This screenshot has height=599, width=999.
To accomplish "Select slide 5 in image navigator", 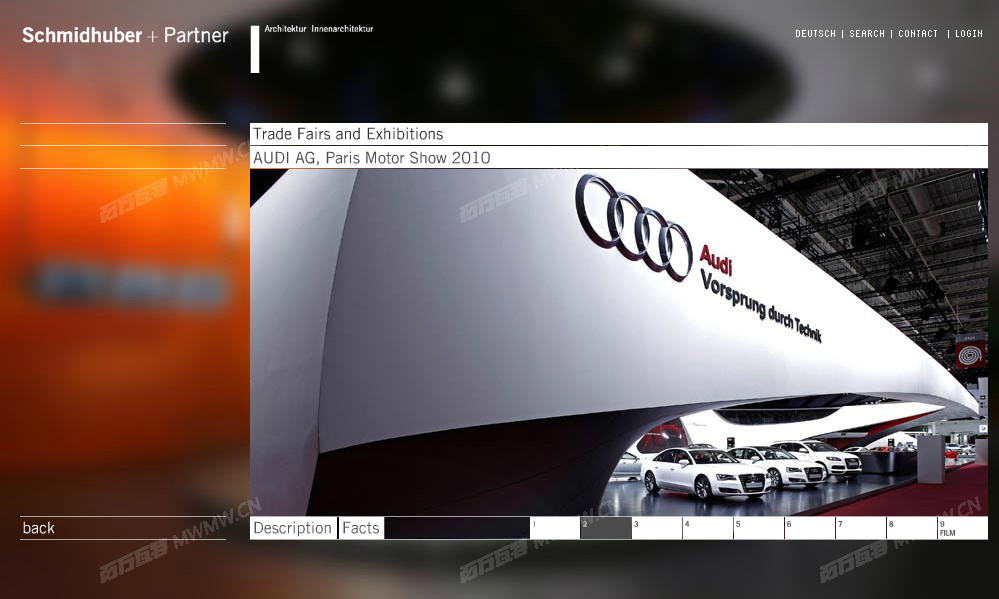I will click(x=759, y=528).
